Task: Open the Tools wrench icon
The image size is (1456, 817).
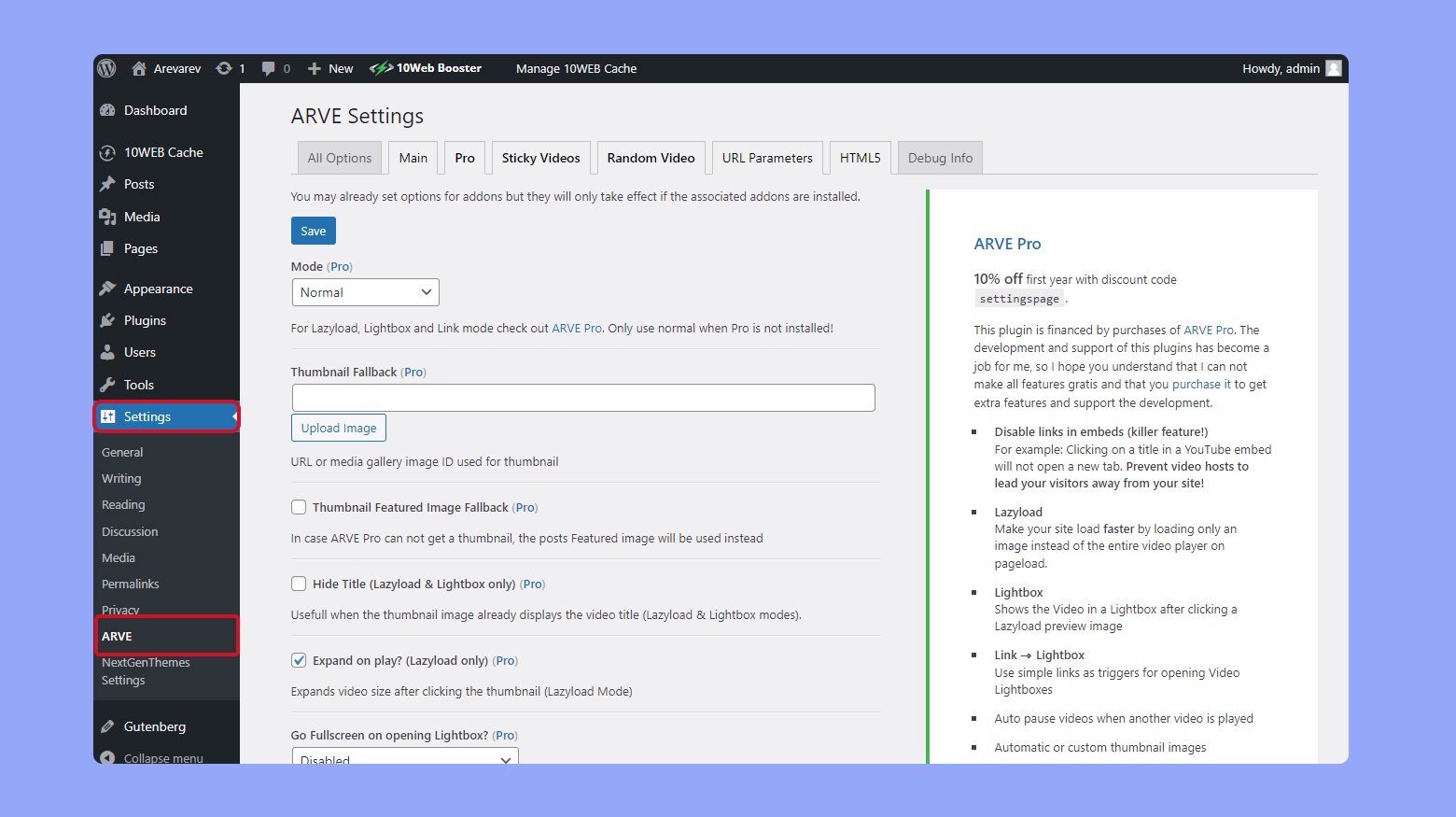Action: click(109, 384)
